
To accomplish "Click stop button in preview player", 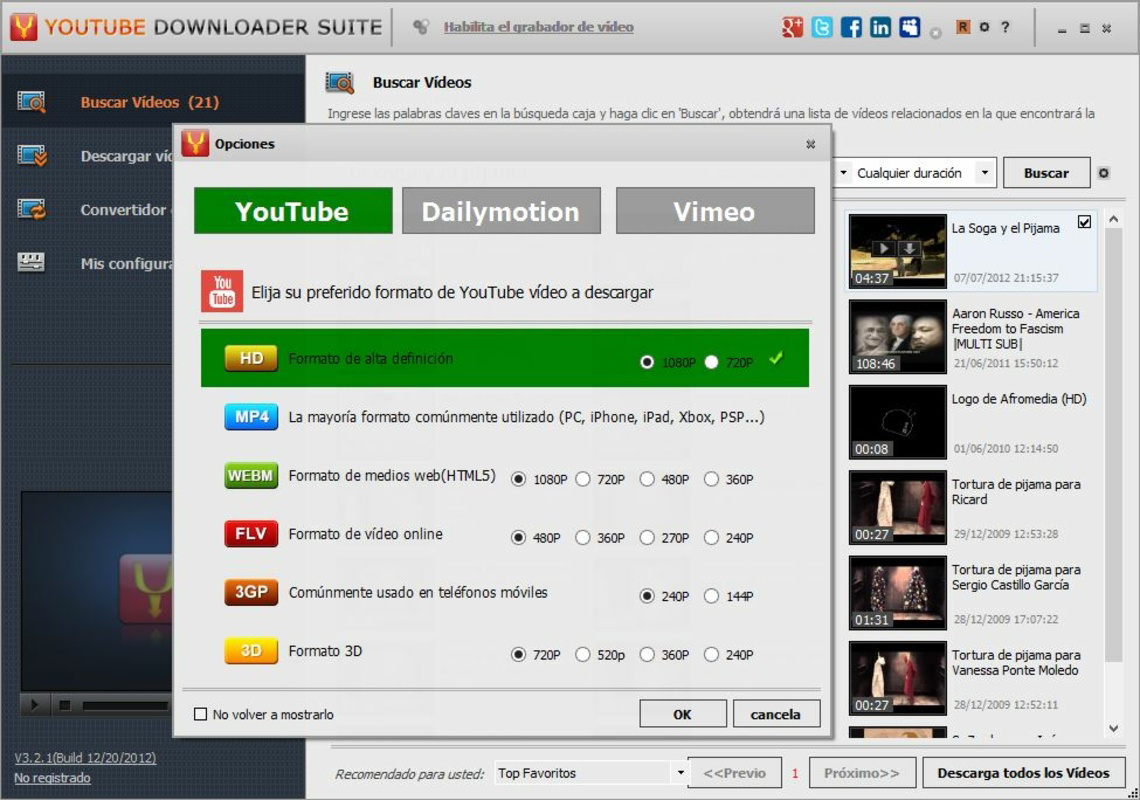I will [x=65, y=705].
